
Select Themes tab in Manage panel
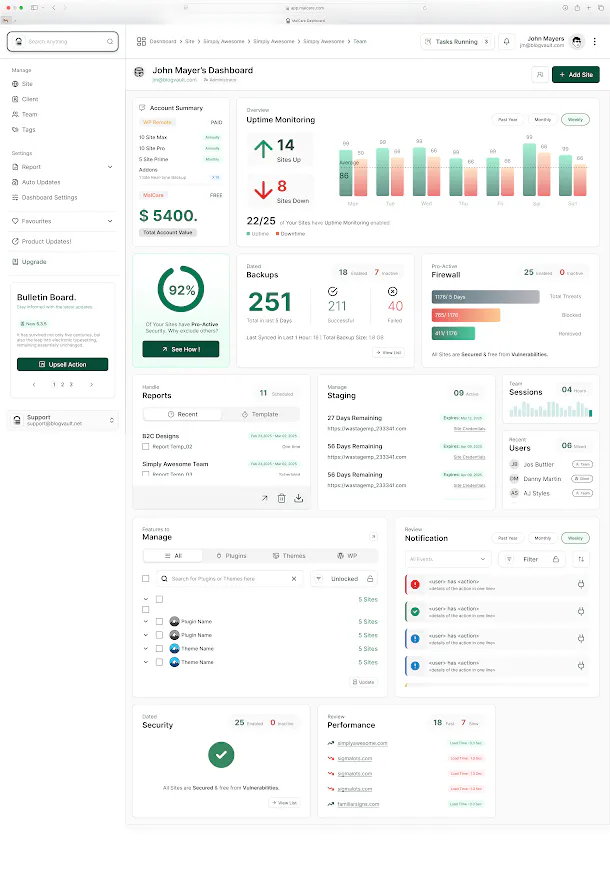point(289,556)
